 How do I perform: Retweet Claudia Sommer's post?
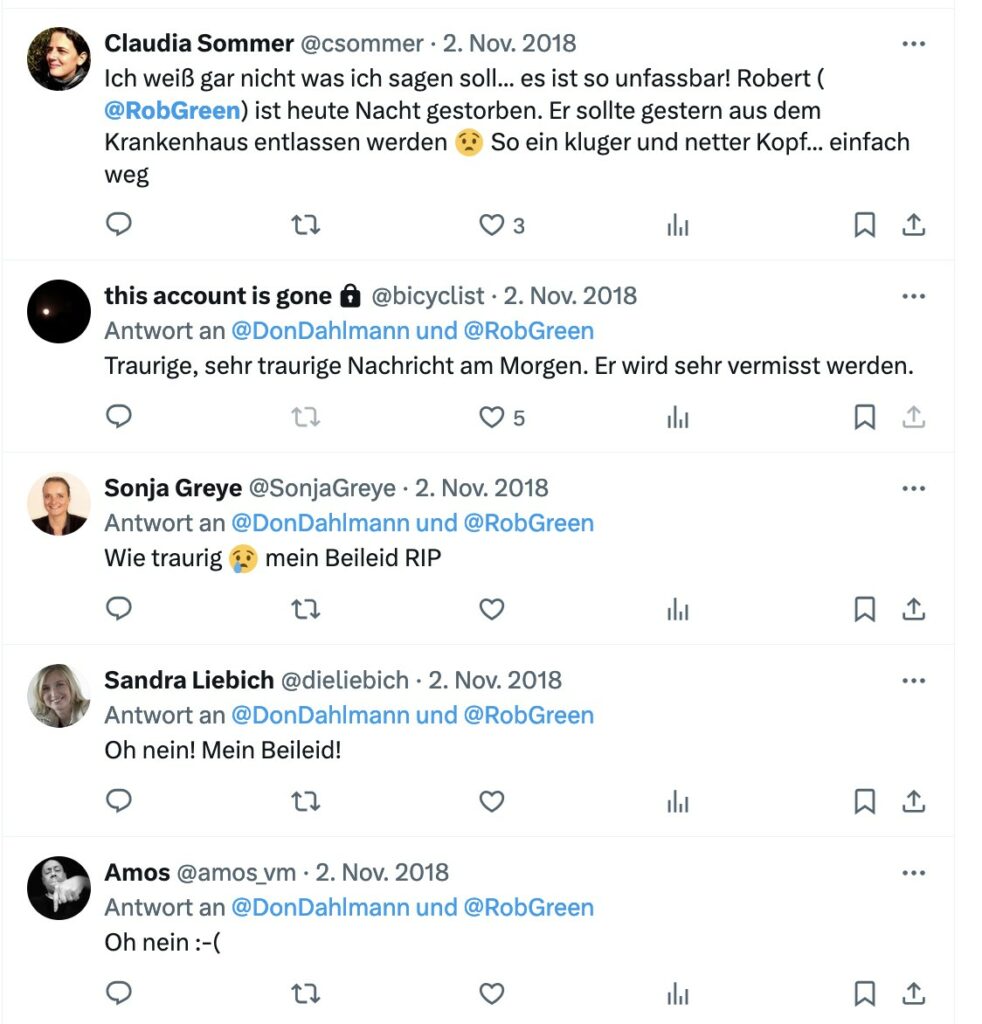[x=305, y=225]
